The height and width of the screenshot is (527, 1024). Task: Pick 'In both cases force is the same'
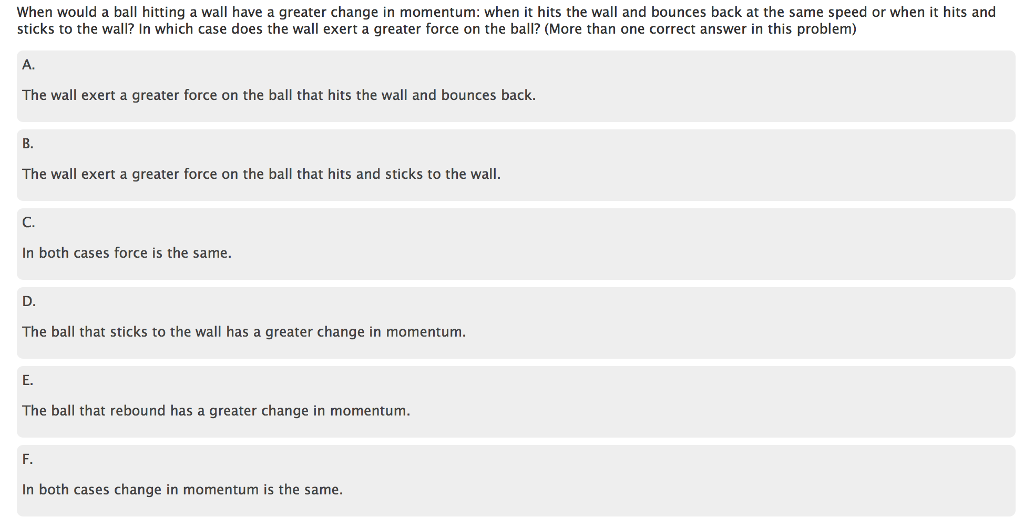coord(127,253)
